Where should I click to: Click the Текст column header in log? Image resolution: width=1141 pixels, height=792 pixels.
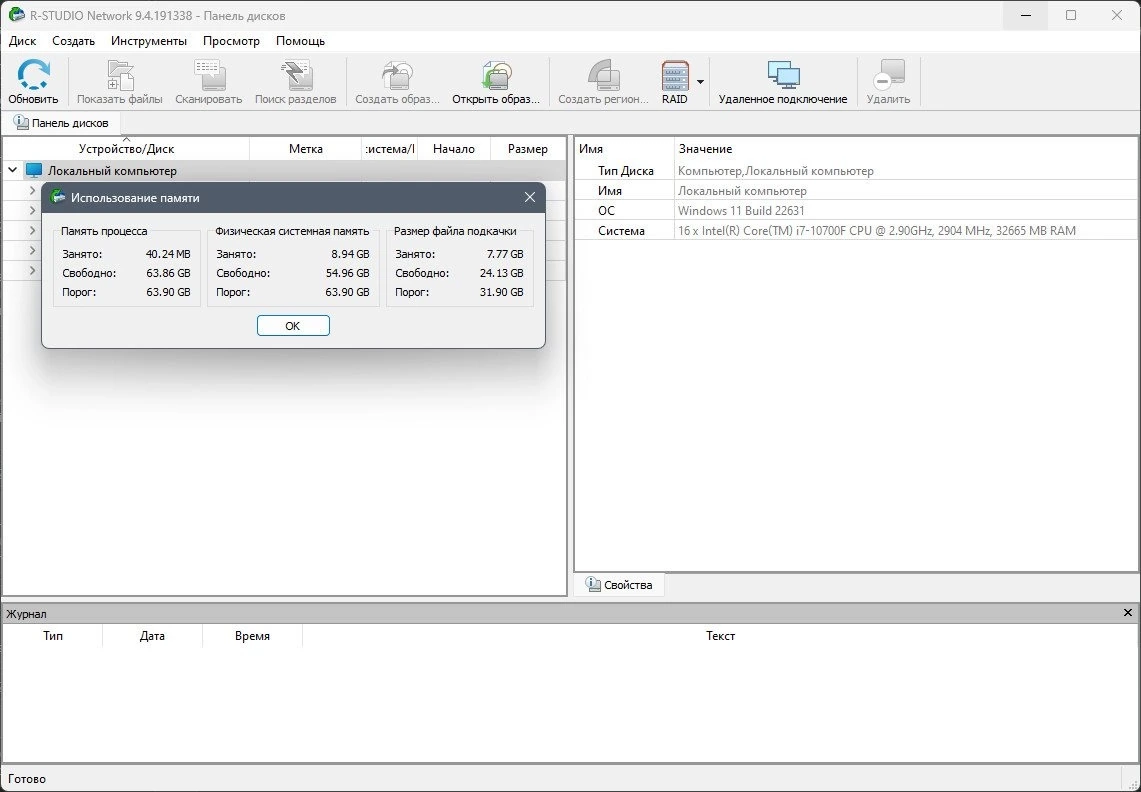(x=720, y=635)
